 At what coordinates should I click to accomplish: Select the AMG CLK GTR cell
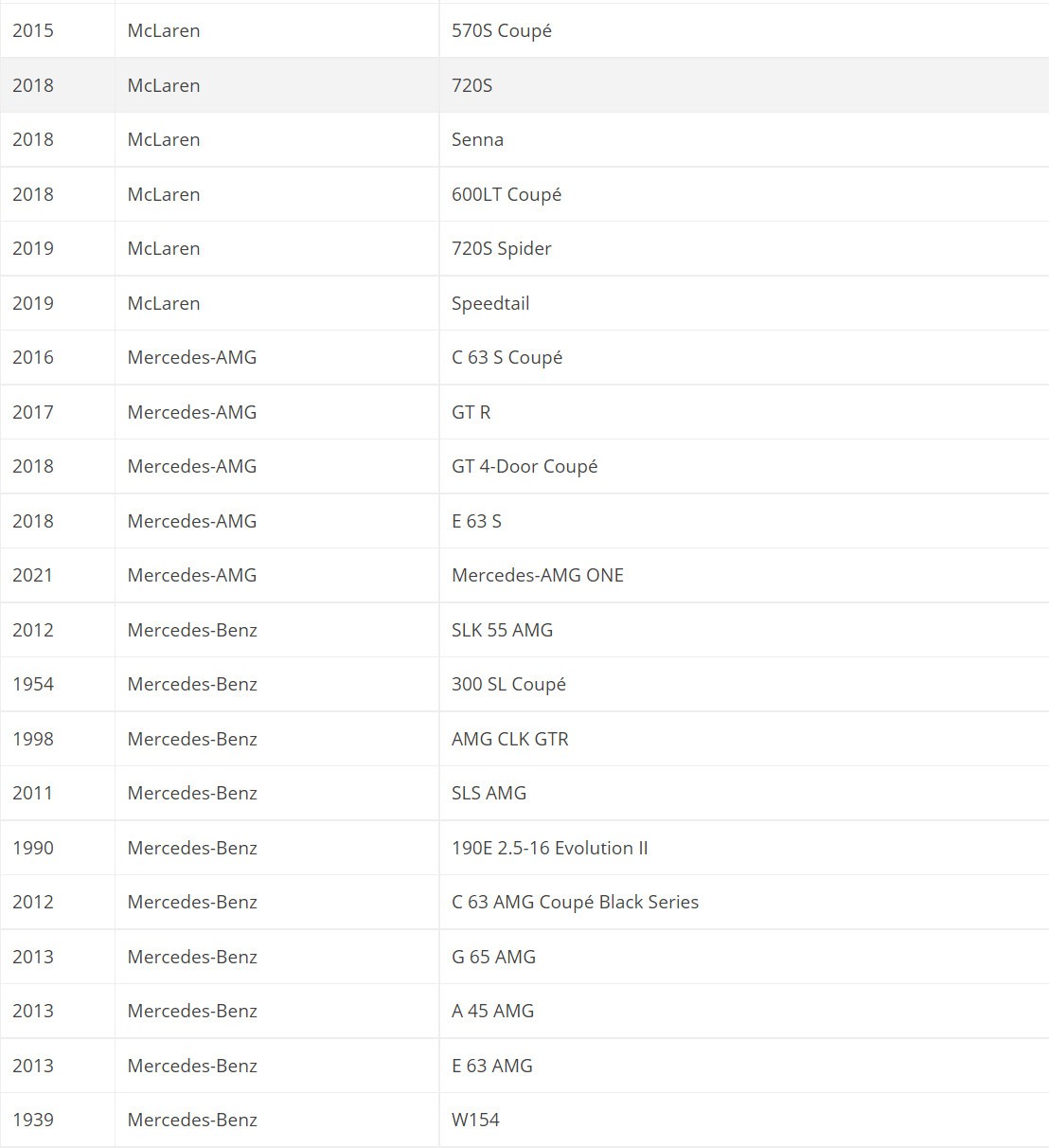(x=510, y=739)
